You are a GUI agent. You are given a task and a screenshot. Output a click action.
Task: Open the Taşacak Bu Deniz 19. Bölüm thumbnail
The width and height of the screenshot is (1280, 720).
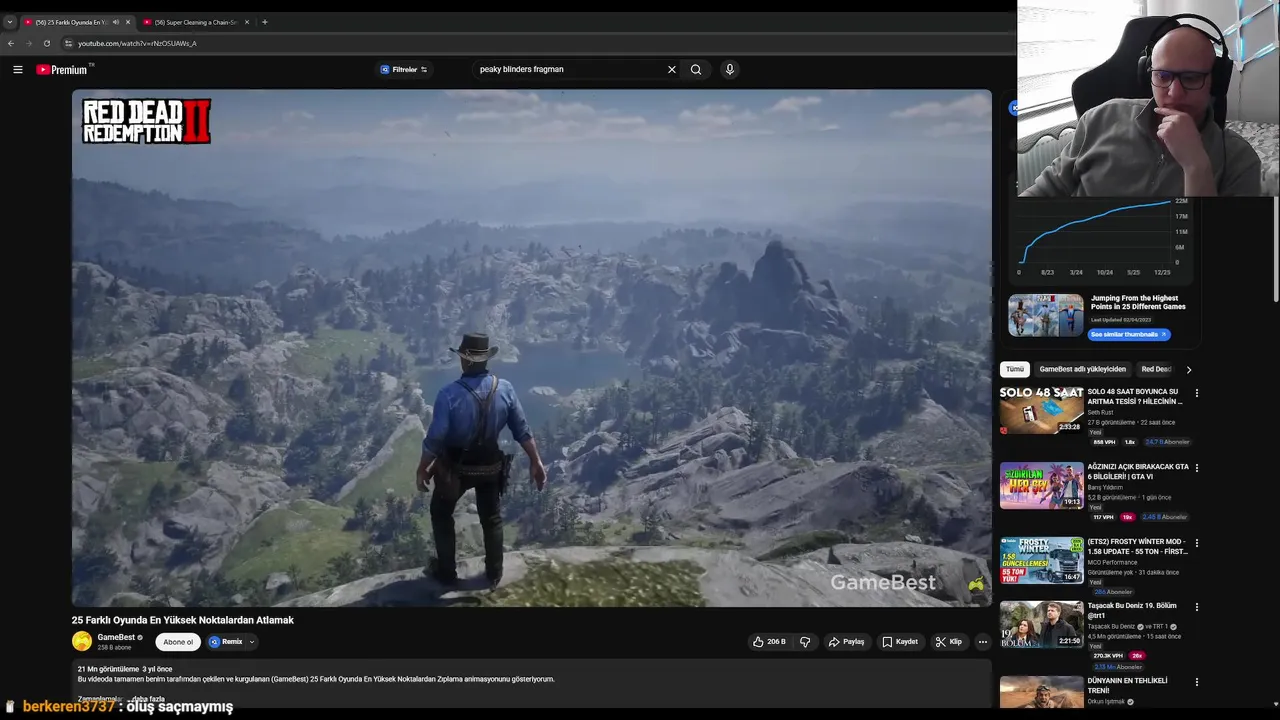point(1041,624)
